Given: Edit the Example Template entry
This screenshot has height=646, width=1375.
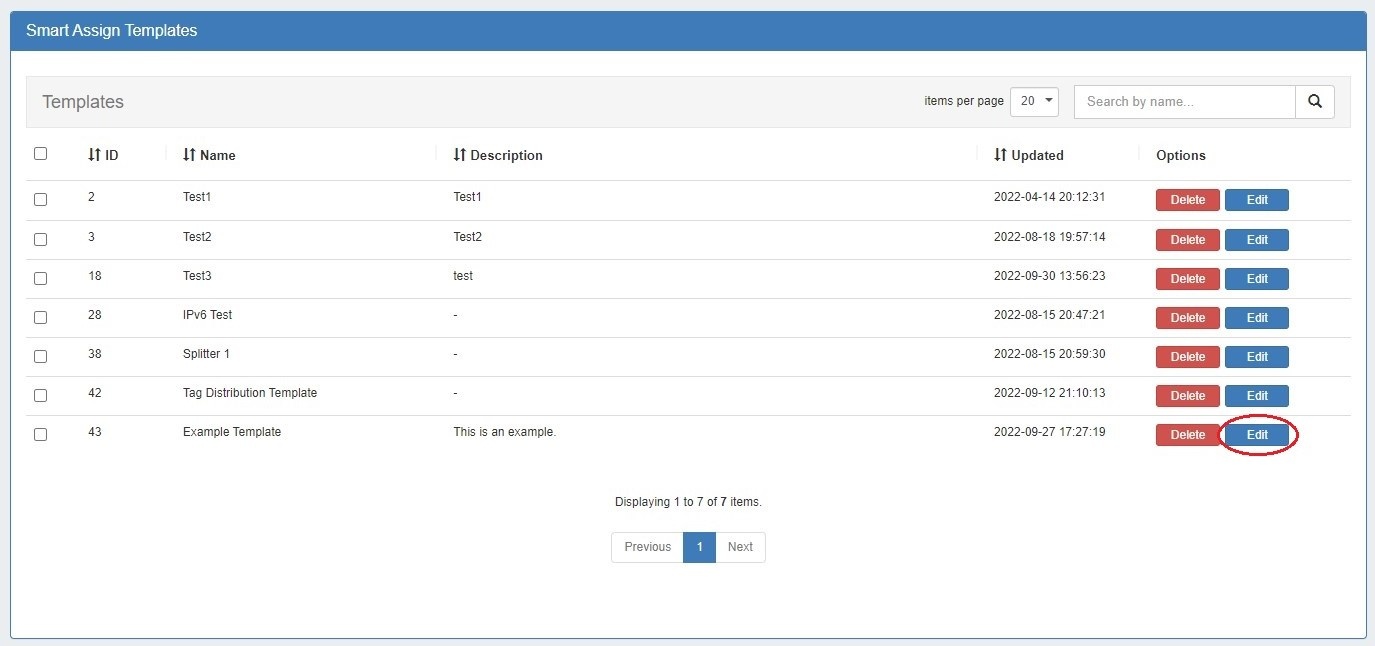Looking at the screenshot, I should tap(1256, 435).
